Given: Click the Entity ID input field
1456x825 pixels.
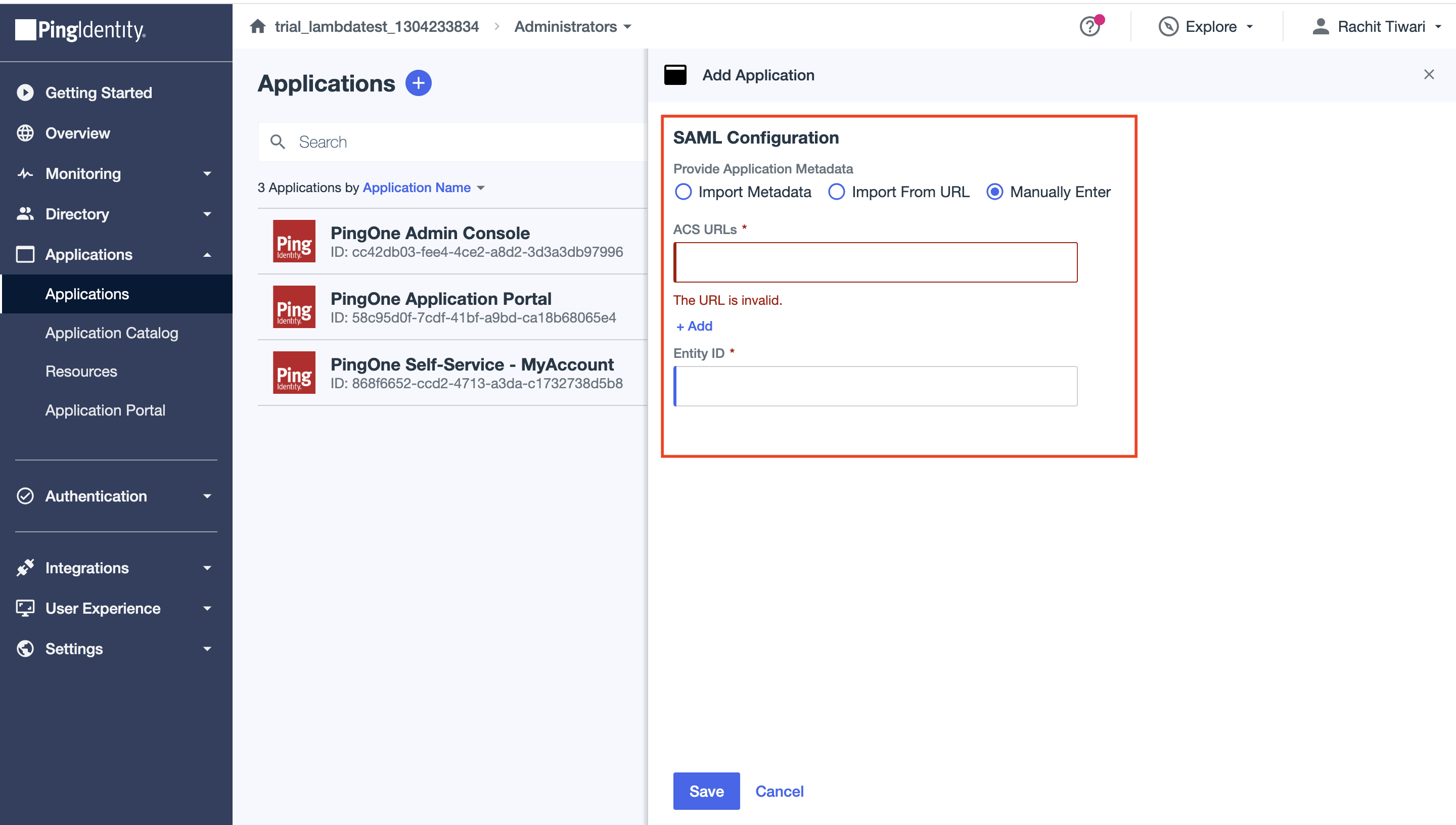Looking at the screenshot, I should 875,386.
